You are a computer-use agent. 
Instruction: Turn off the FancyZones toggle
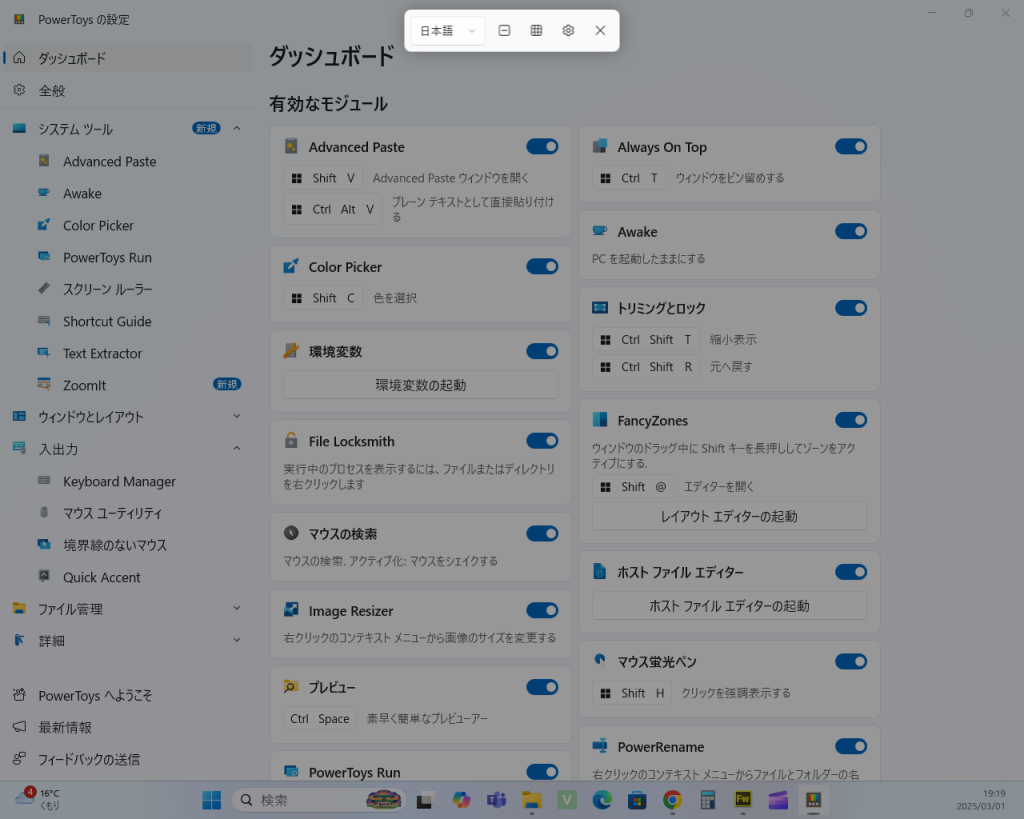click(850, 420)
